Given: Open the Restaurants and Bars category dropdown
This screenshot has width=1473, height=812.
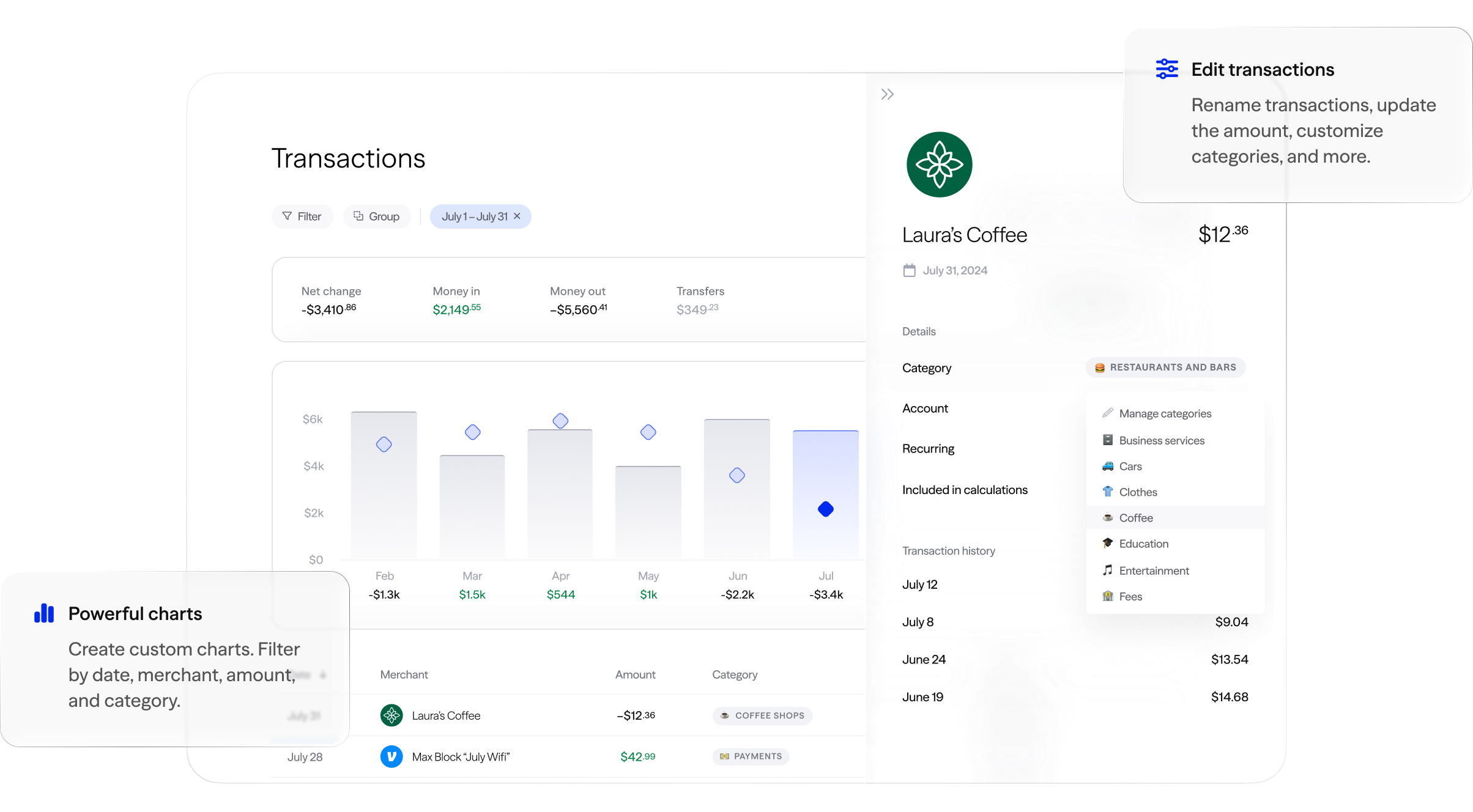Looking at the screenshot, I should coord(1165,367).
